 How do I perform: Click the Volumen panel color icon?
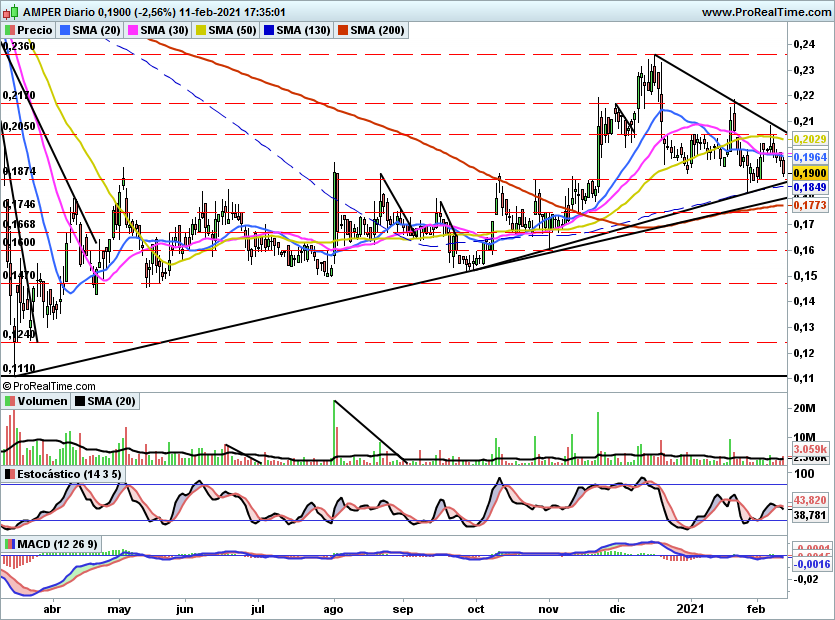point(9,401)
